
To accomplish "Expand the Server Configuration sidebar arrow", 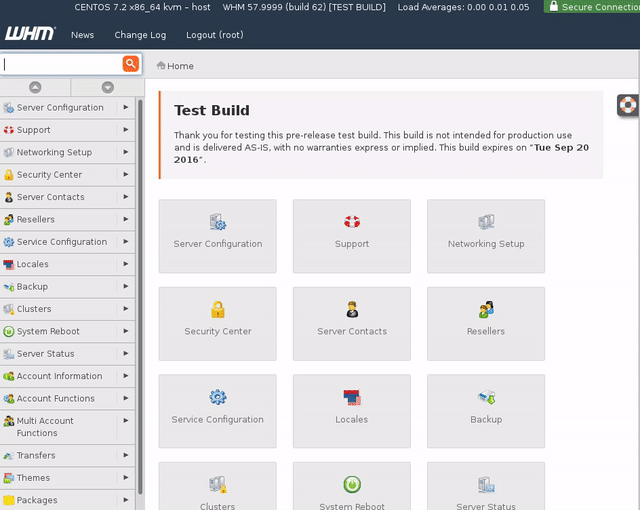I will coord(126,107).
